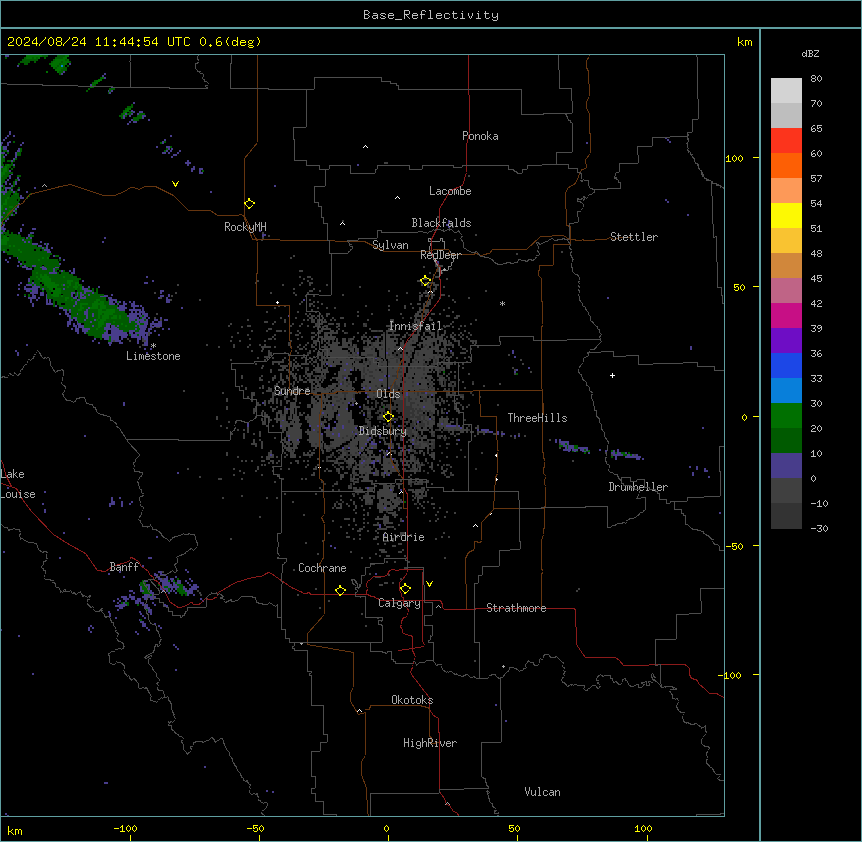Viewport: 862px width, 842px height.
Task: Click the white asterisk marker east of Innisfail
Action: coord(502,303)
